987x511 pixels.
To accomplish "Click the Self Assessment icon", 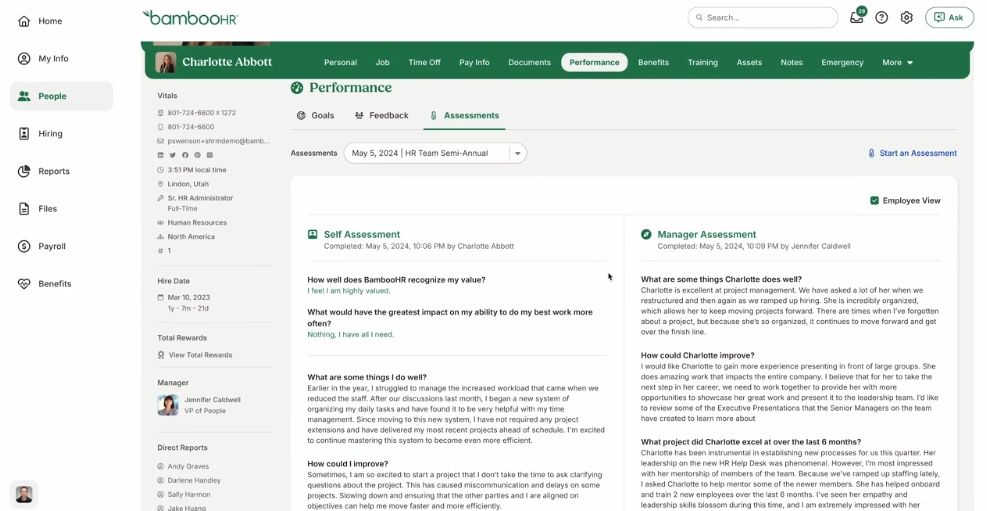I will pyautogui.click(x=312, y=234).
